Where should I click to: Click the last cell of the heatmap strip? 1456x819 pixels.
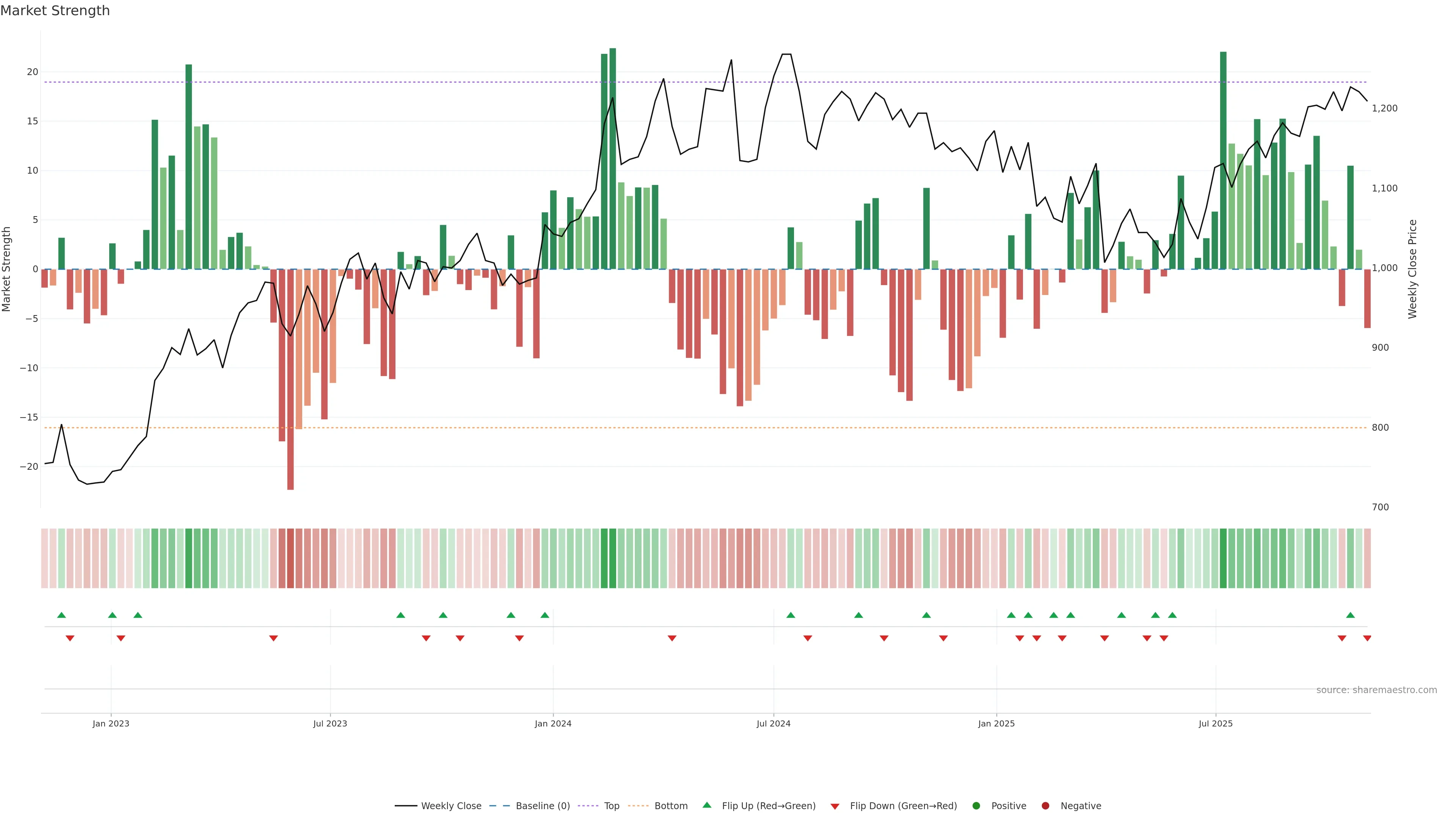[x=1367, y=559]
